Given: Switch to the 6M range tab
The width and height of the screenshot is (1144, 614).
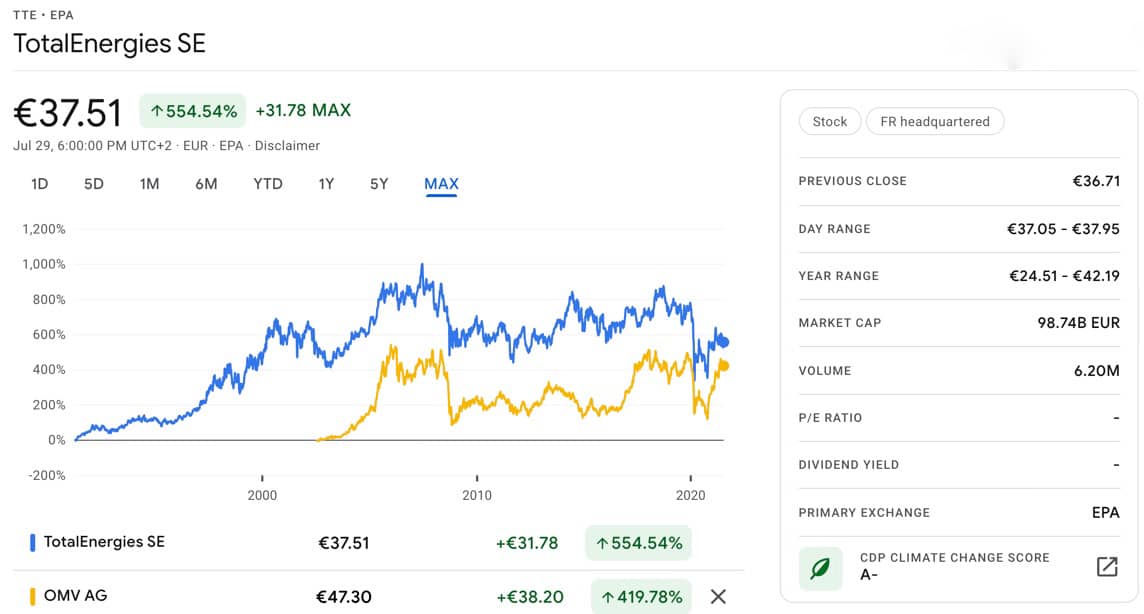Looking at the screenshot, I should coord(206,184).
